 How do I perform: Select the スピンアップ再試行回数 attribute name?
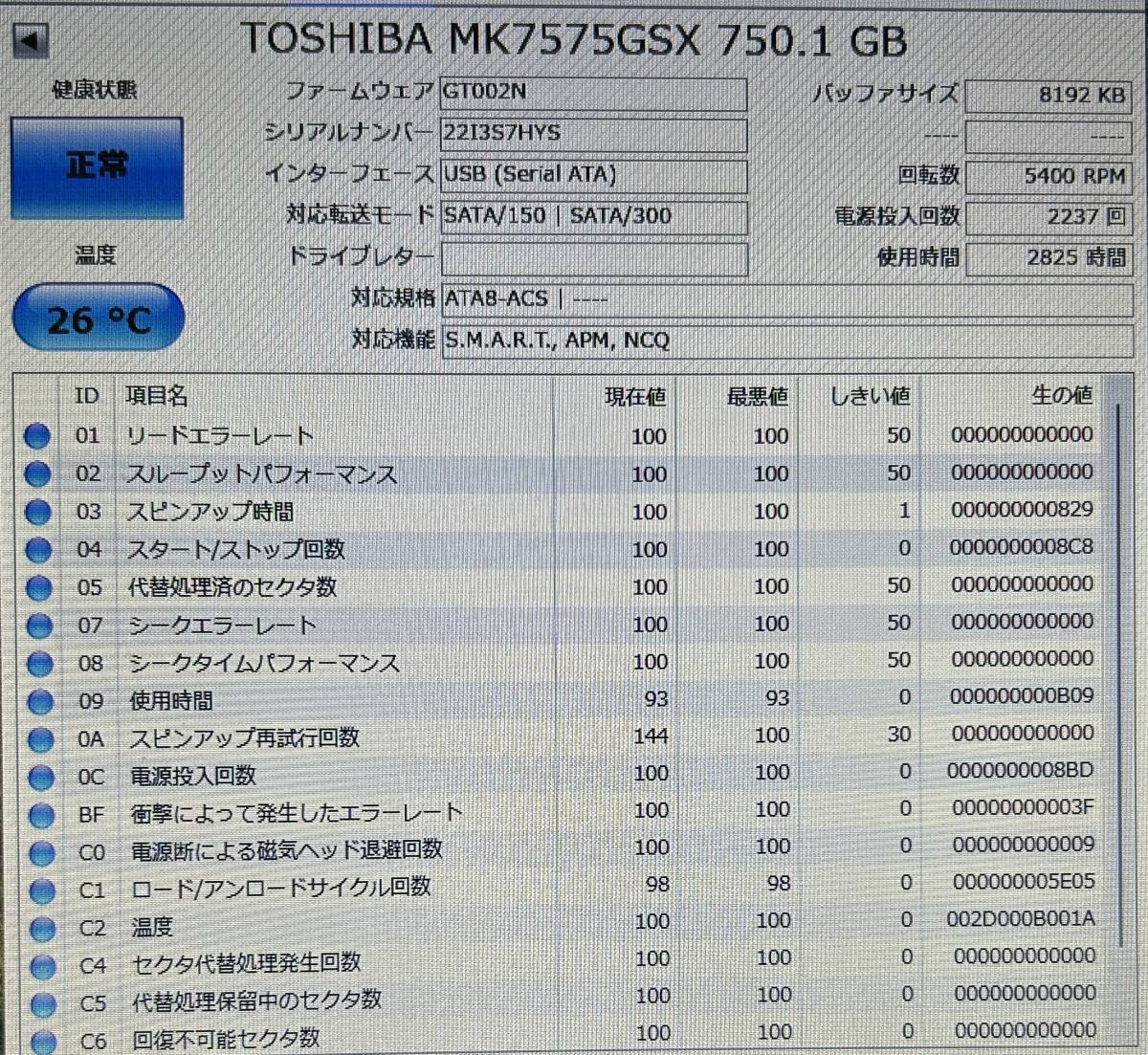pyautogui.click(x=245, y=738)
